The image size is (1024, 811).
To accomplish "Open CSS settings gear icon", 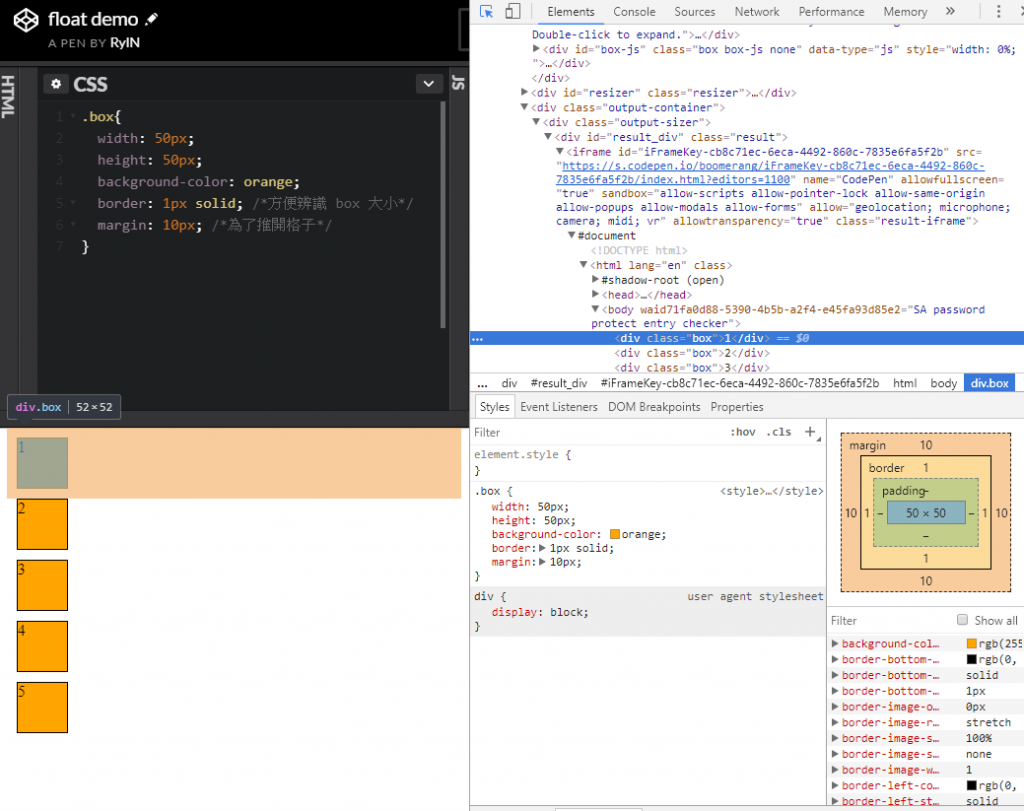I will click(x=56, y=84).
